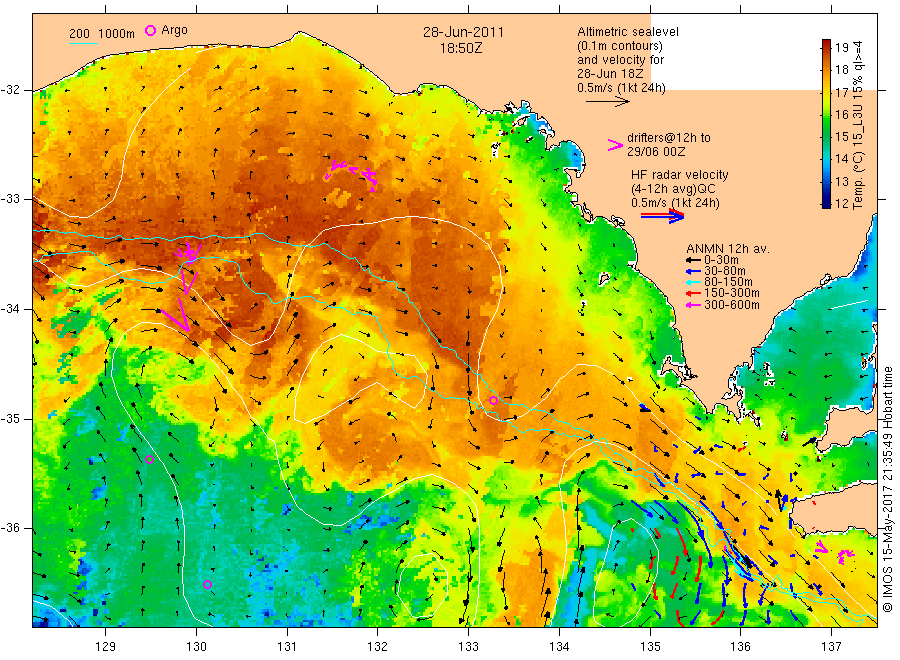
Task: Click the magenta drifter track near 131.7E, 32.7S
Action: tap(351, 174)
